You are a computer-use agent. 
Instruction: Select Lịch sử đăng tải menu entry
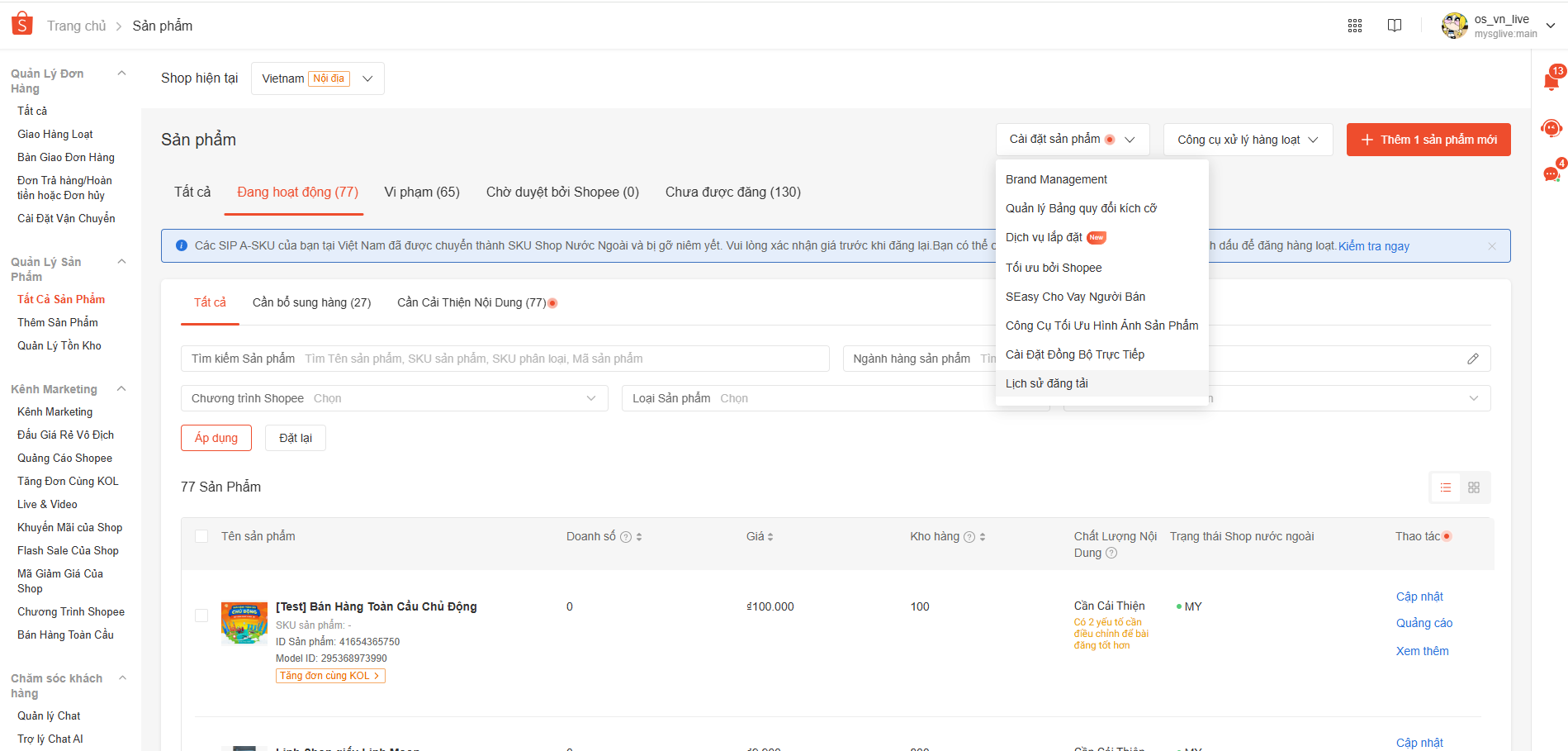(1046, 383)
